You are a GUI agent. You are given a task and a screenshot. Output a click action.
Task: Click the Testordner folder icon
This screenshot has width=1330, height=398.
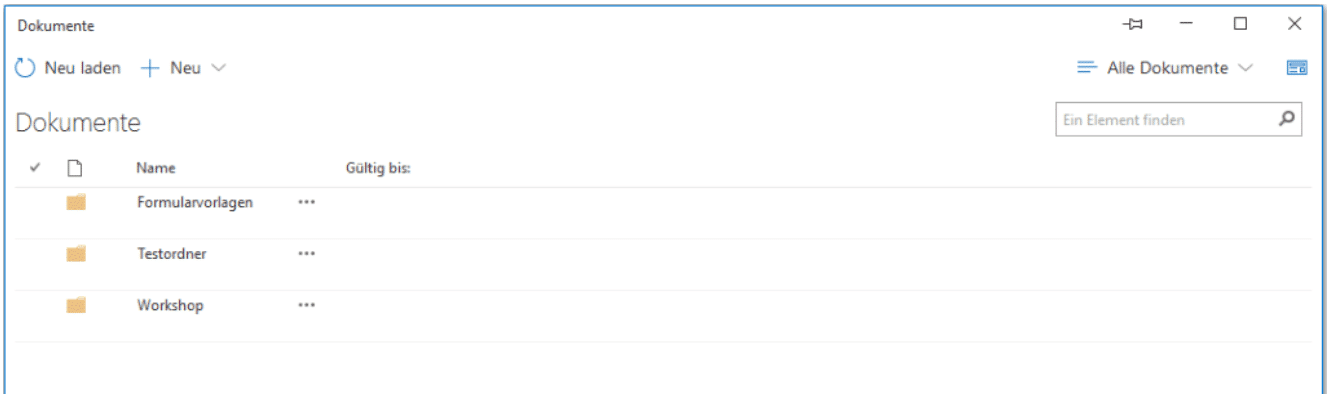pos(76,254)
